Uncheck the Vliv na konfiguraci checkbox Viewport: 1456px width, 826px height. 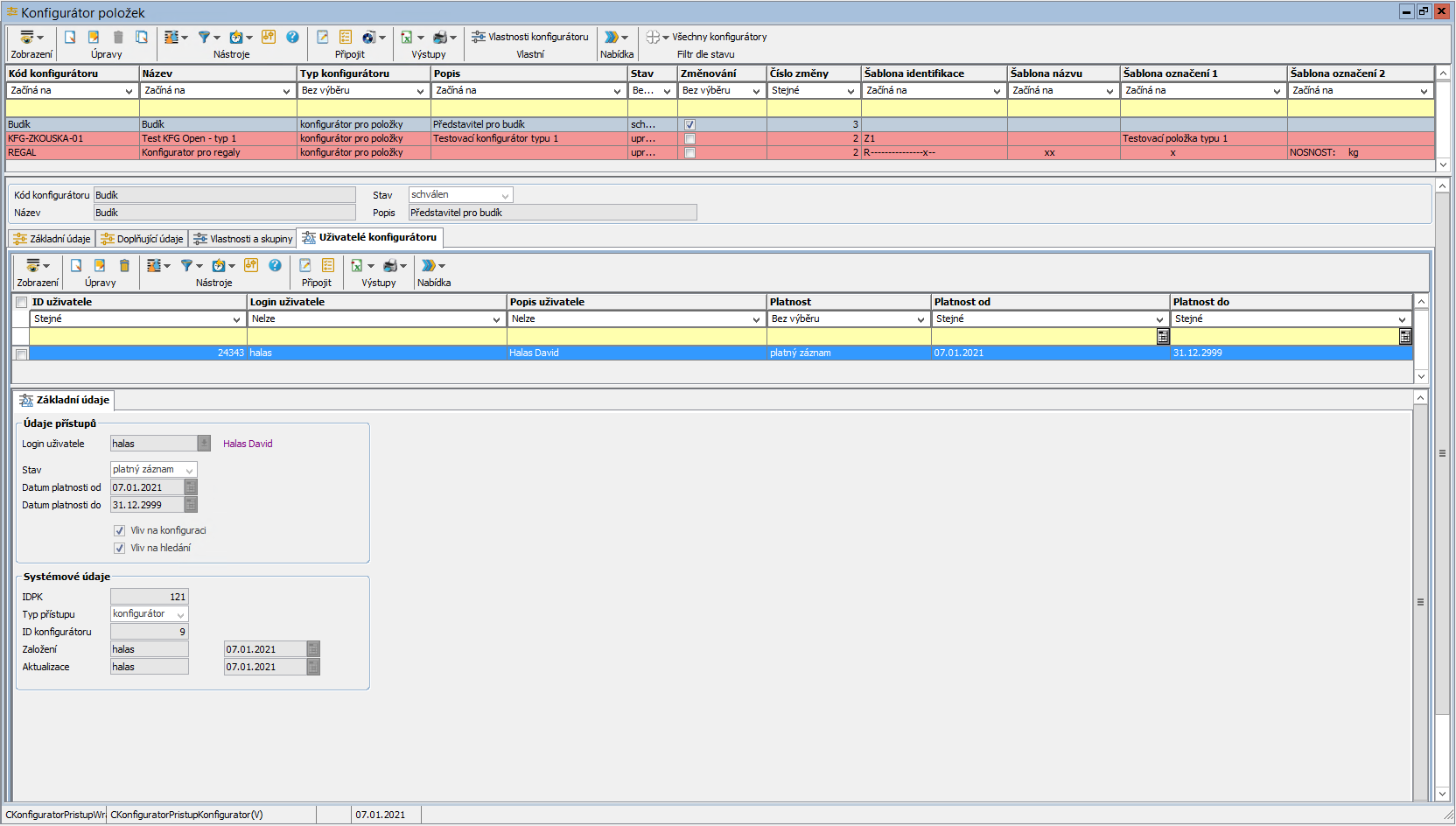pyautogui.click(x=119, y=530)
